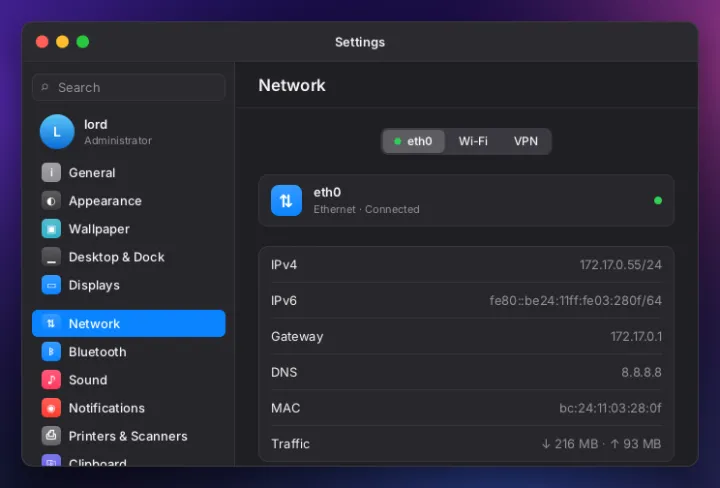Click the Traffic value 216 MB / 93 MB
This screenshot has height=488, width=720.
click(x=602, y=444)
